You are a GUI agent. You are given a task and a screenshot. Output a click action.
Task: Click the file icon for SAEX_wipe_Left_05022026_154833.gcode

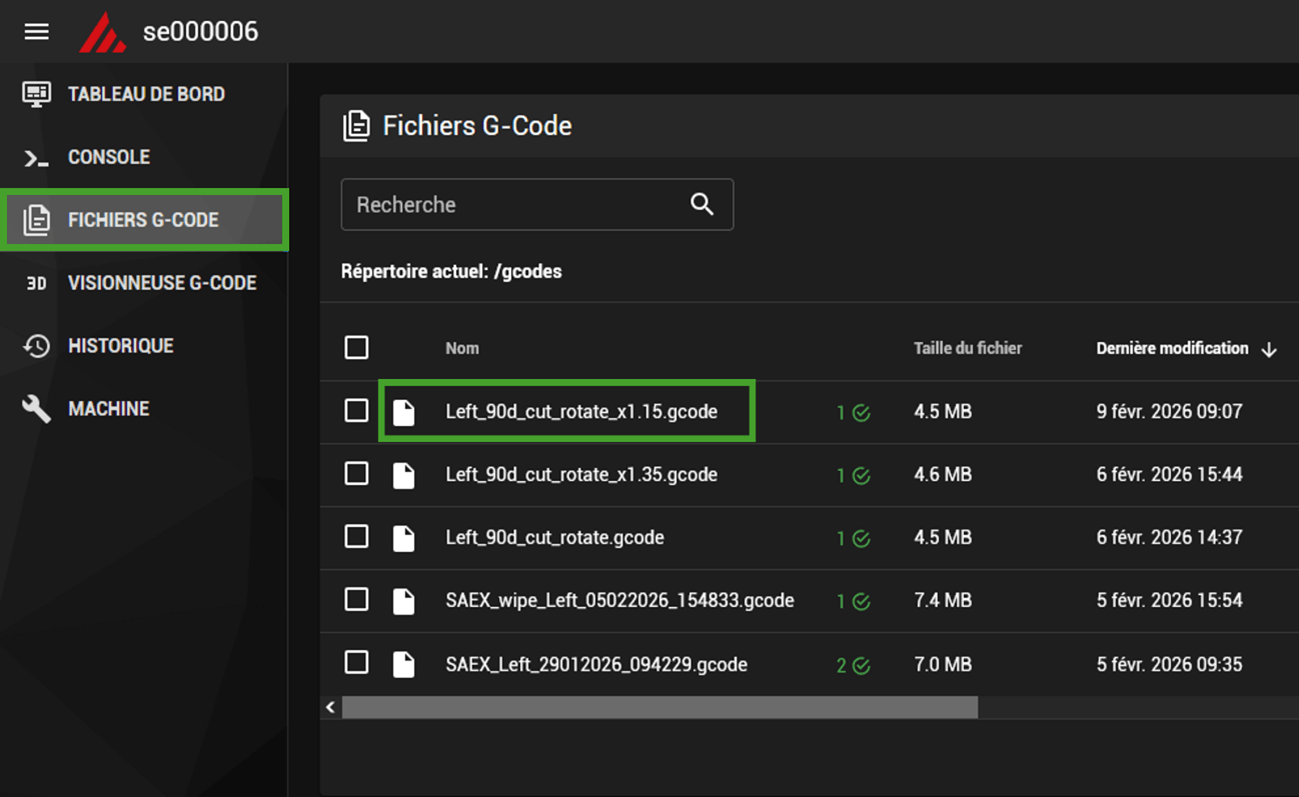pos(403,601)
